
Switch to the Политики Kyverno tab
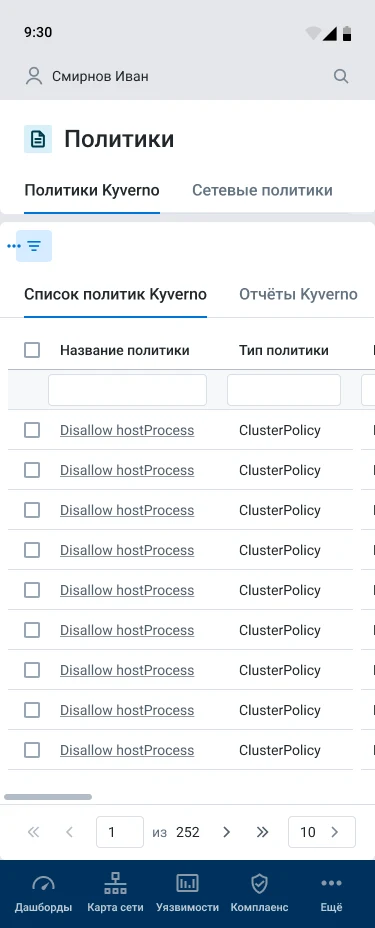point(92,191)
